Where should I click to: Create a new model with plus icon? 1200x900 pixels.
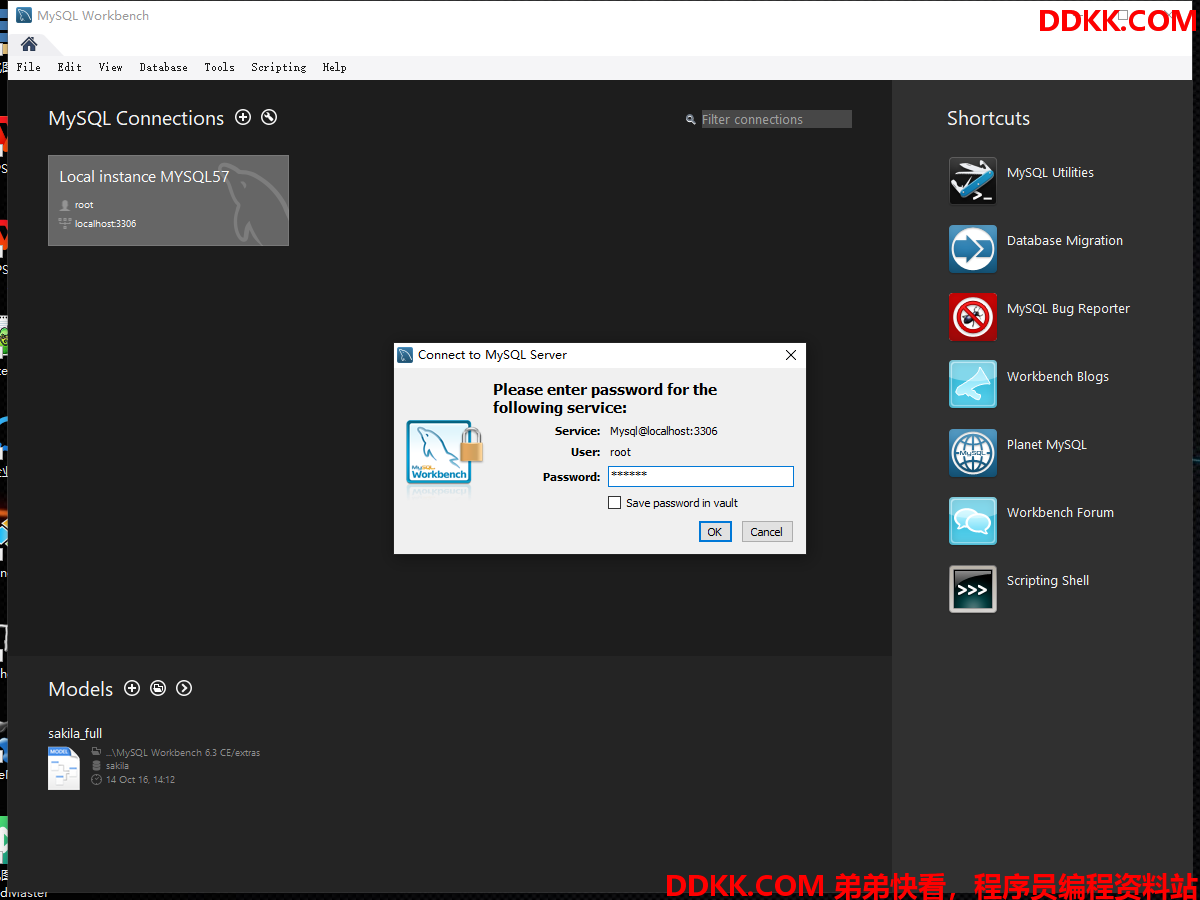point(132,688)
